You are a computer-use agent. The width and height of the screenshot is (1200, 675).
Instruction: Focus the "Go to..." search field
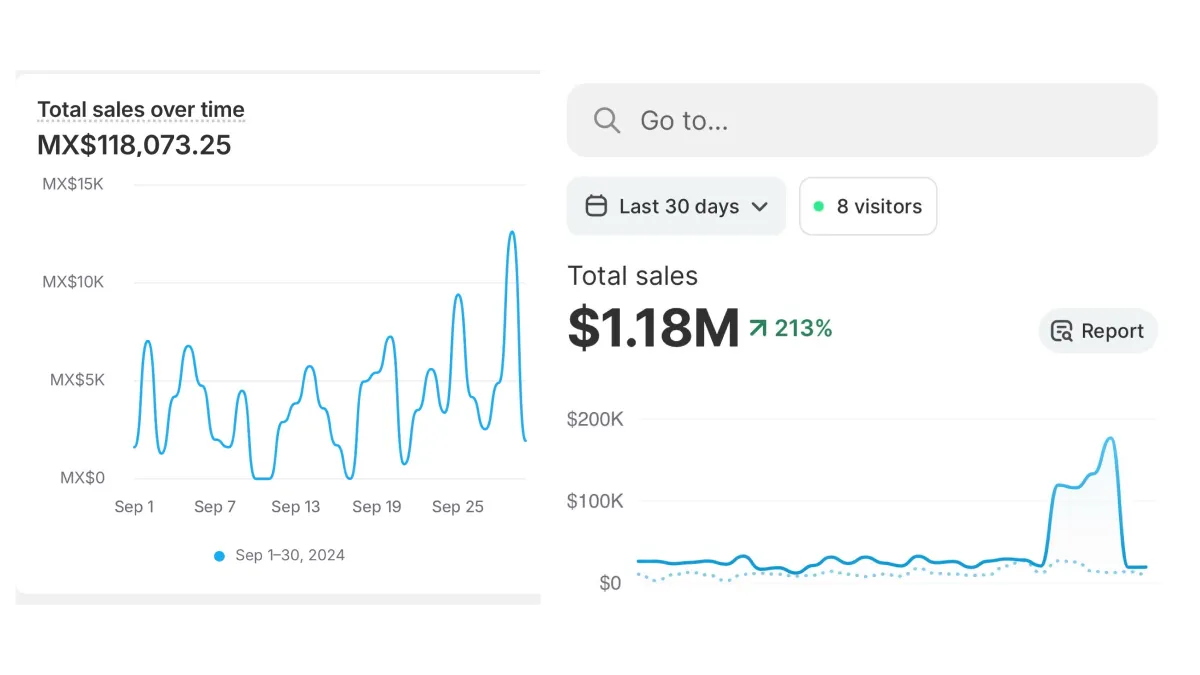(x=862, y=120)
